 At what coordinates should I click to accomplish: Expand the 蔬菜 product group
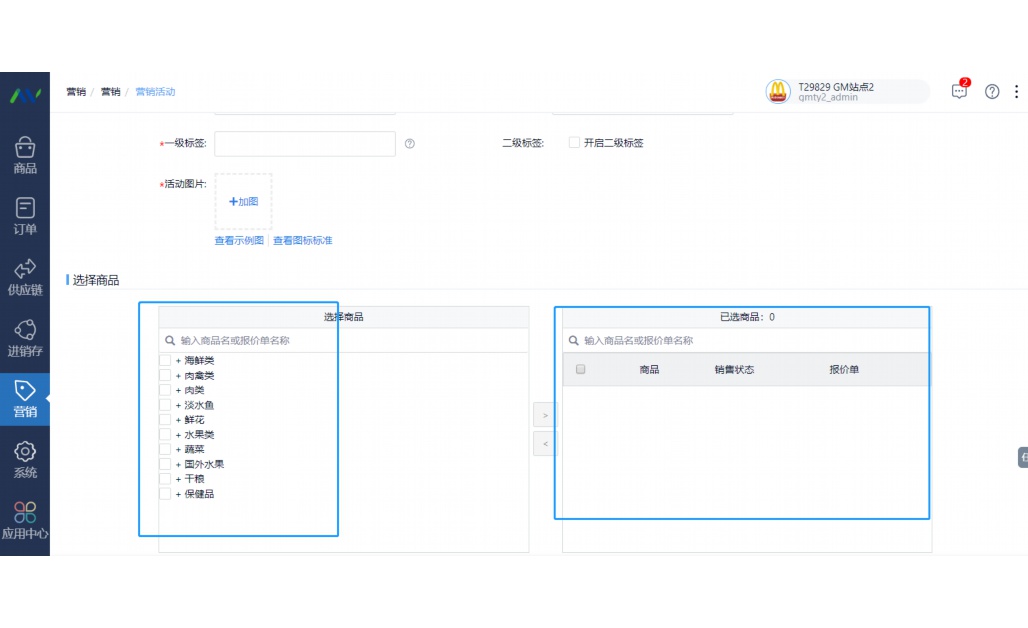pyautogui.click(x=180, y=449)
